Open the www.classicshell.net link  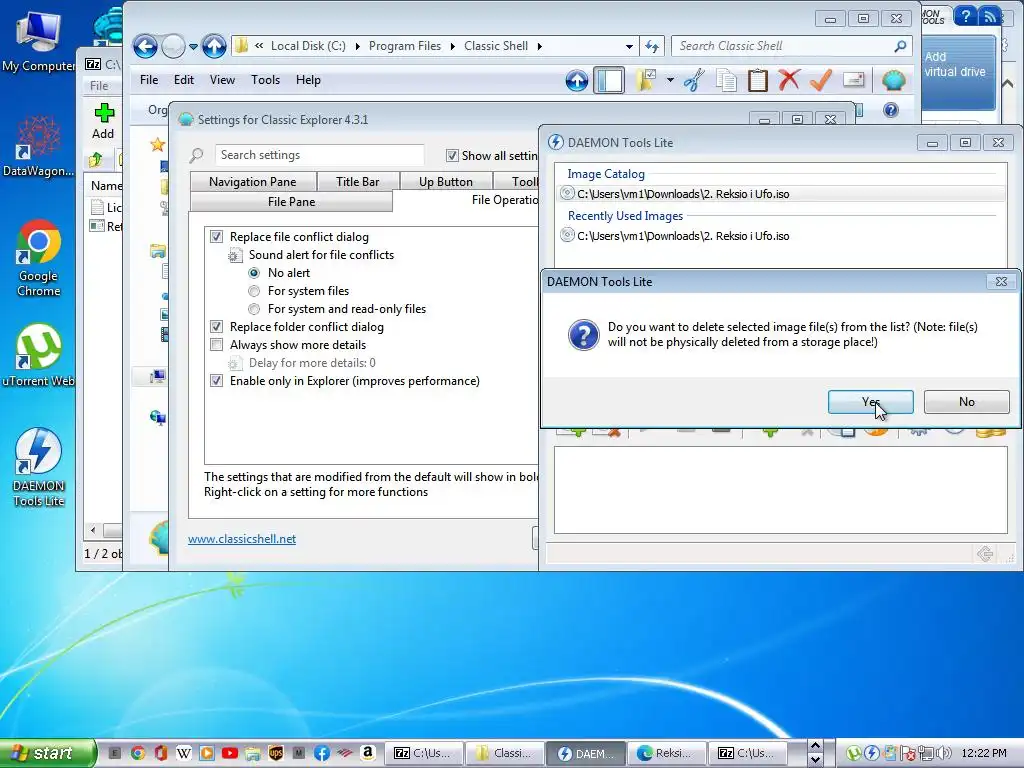pos(242,539)
